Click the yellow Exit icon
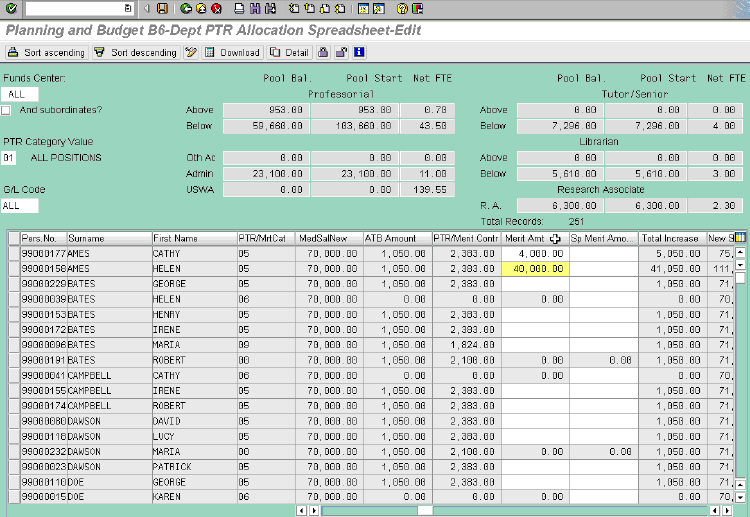 [201, 8]
